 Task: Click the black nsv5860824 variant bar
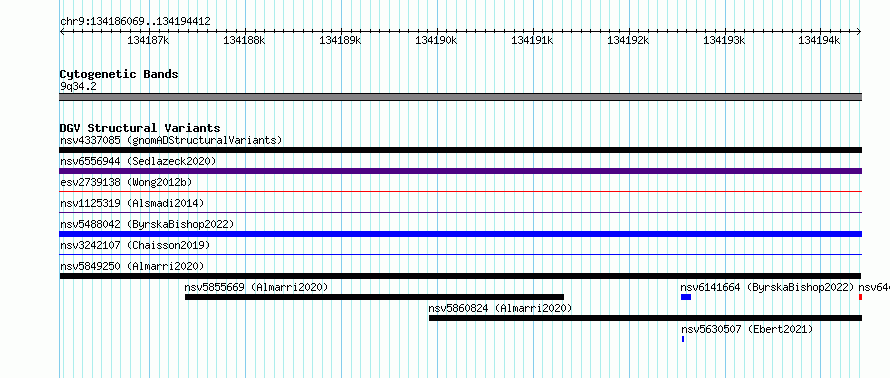(645, 318)
